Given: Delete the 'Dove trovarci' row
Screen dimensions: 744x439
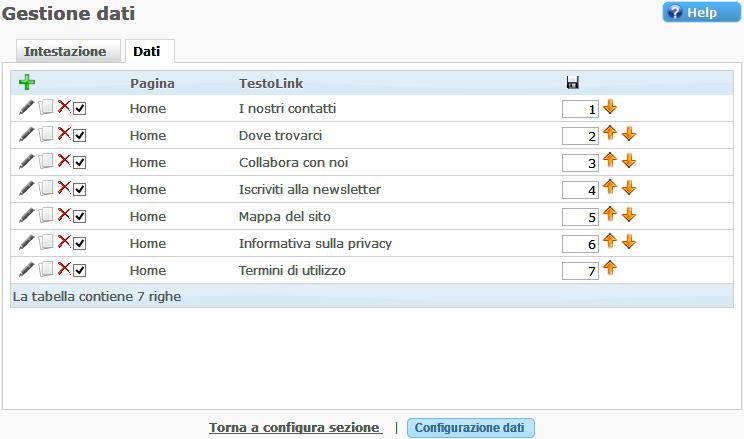Looking at the screenshot, I should point(63,134).
